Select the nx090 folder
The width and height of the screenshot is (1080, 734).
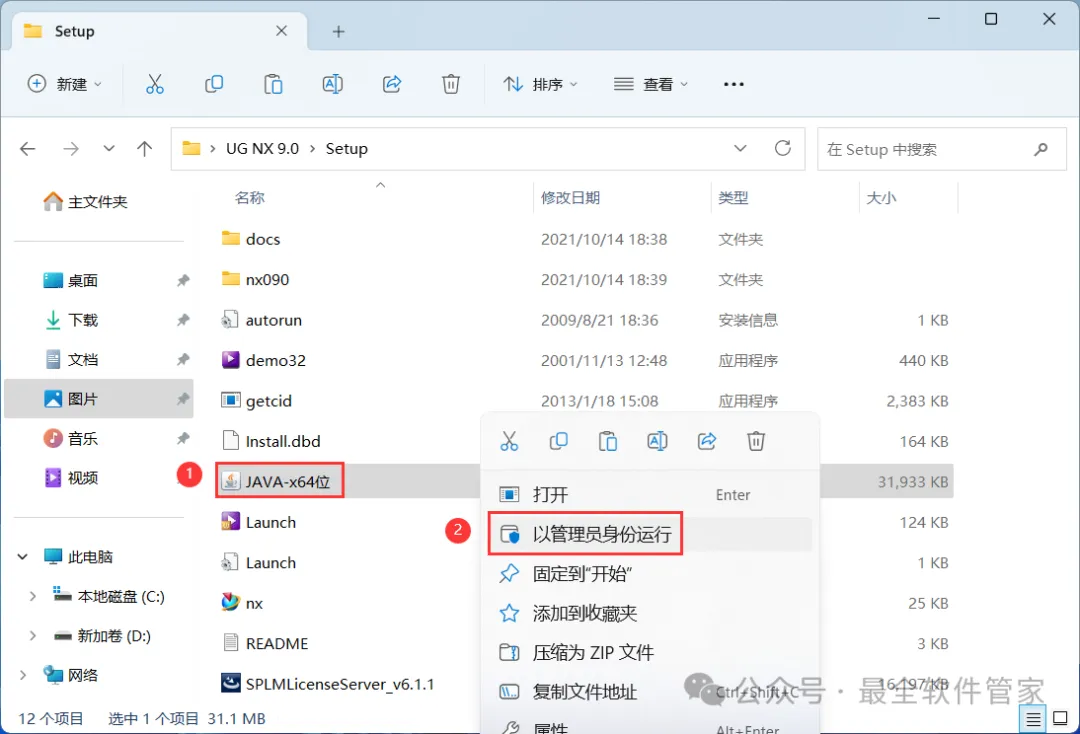tap(256, 280)
